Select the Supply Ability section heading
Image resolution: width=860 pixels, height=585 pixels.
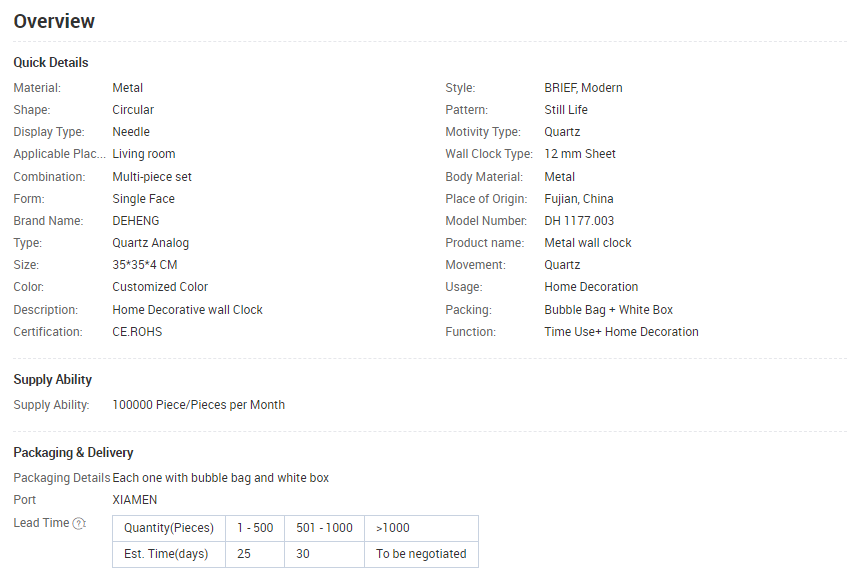pyautogui.click(x=52, y=379)
